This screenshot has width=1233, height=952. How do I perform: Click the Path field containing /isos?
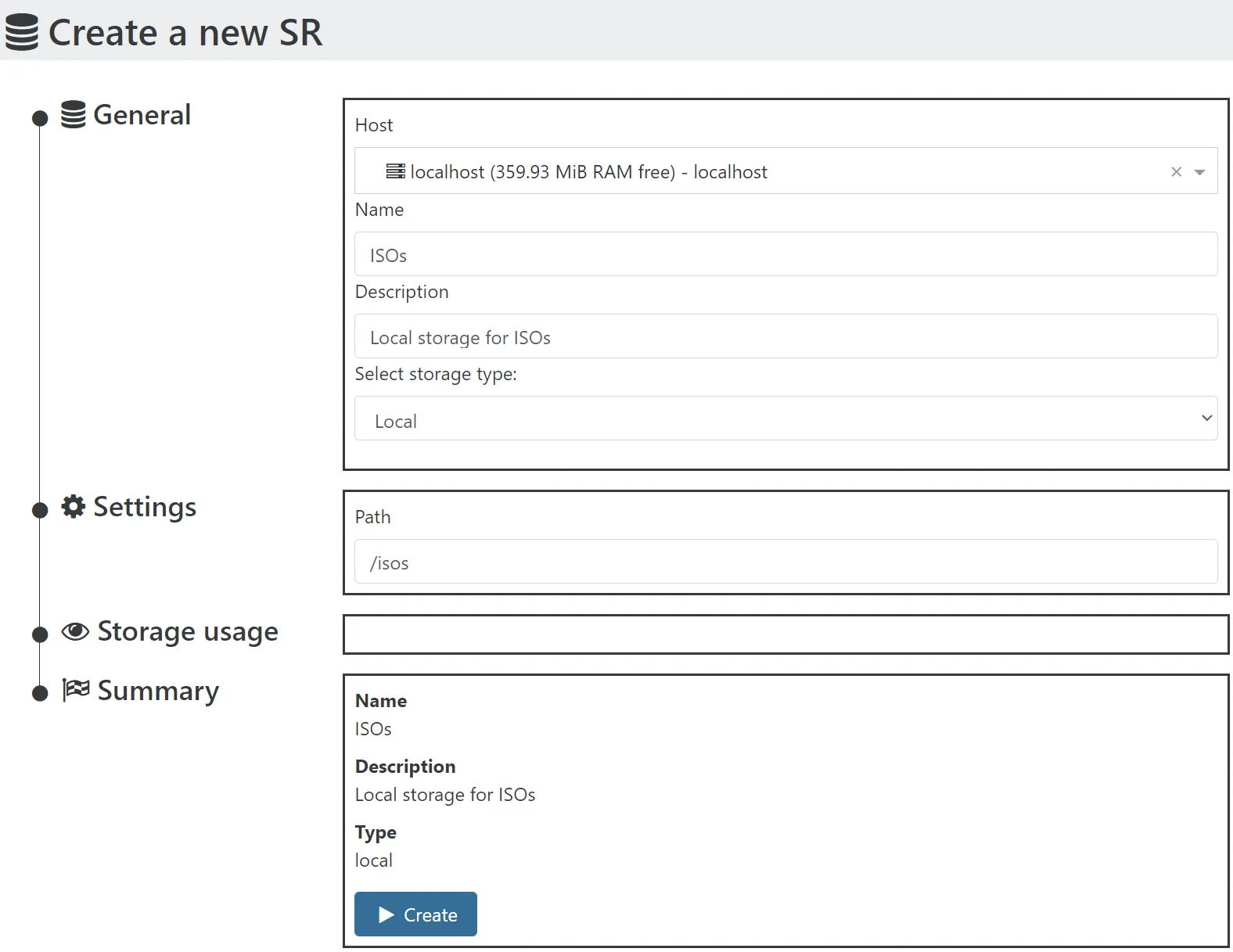785,562
